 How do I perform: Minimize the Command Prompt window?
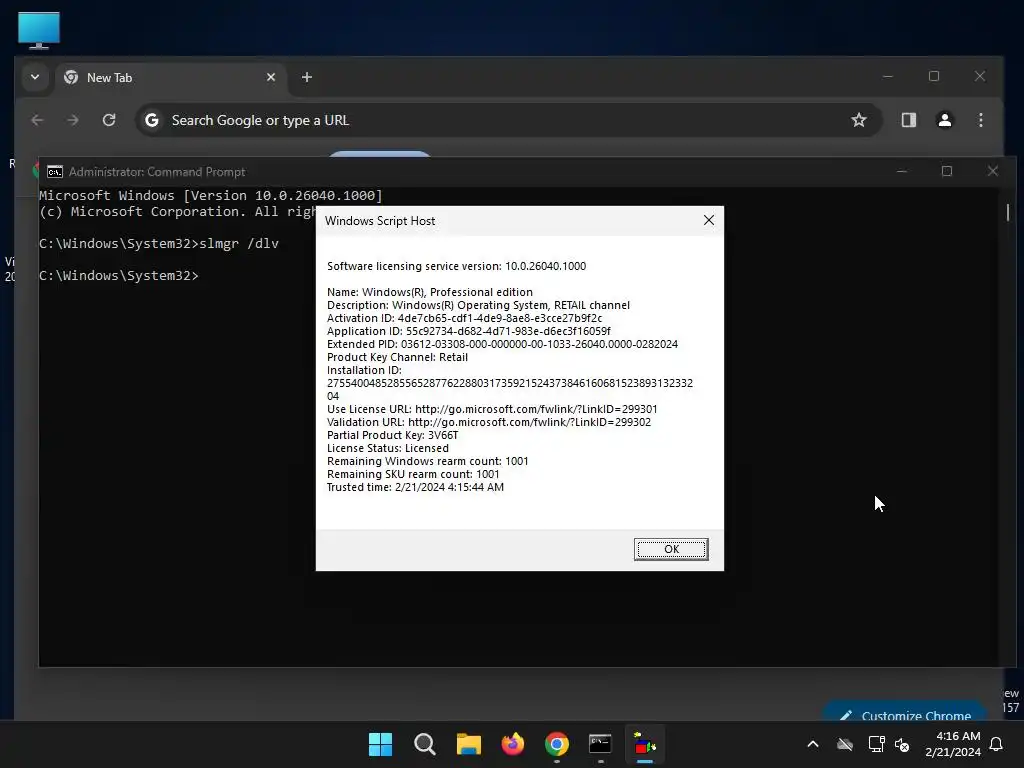coord(902,171)
